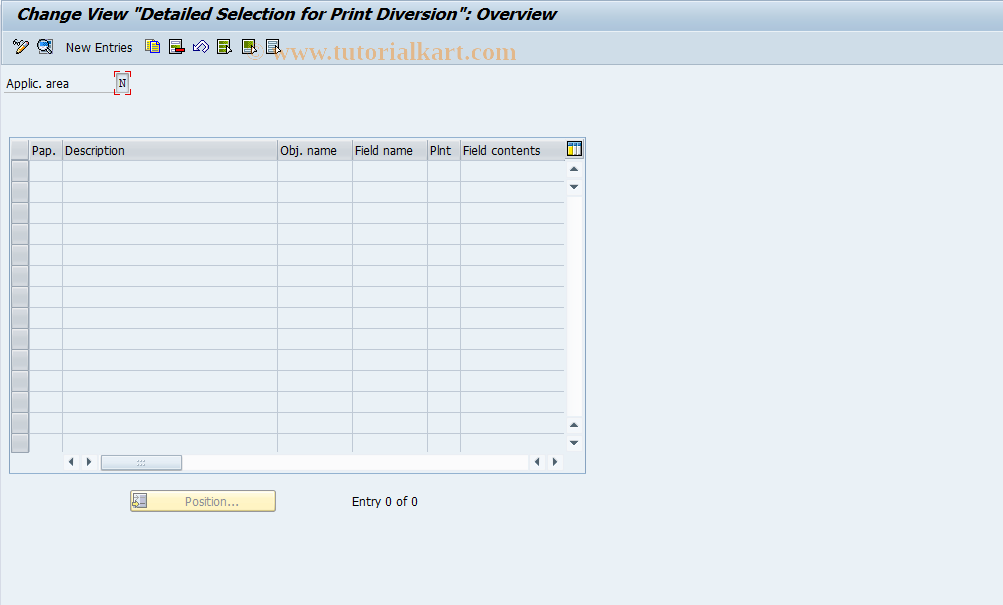This screenshot has height=605, width=1003.
Task: Click the Applic. area field value N
Action: [x=122, y=83]
